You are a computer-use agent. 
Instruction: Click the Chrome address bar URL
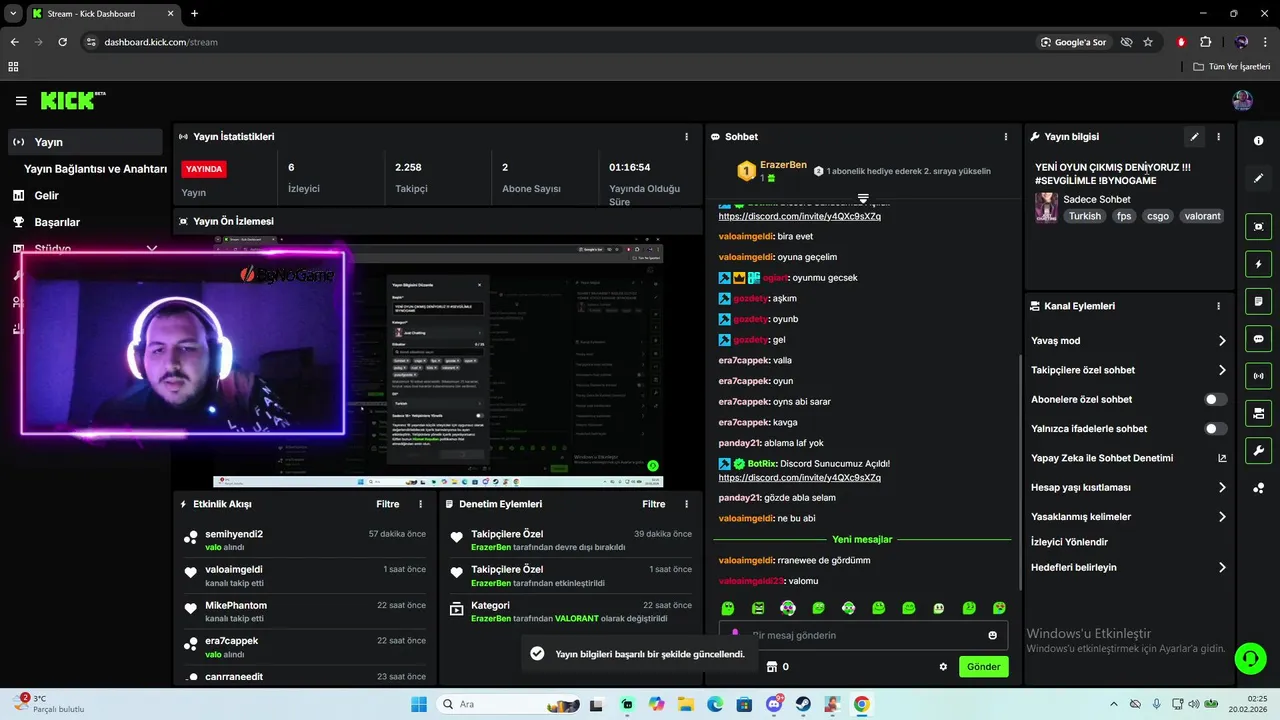pyautogui.click(x=161, y=42)
